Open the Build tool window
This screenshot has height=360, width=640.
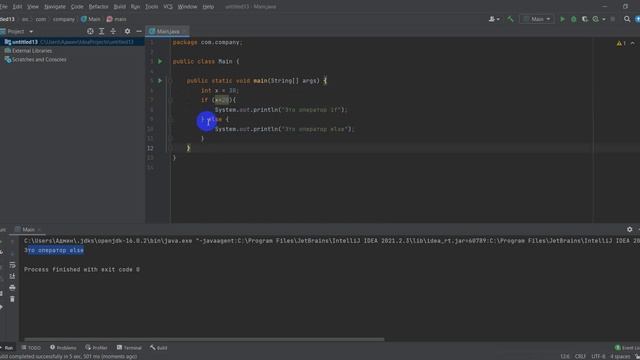pyautogui.click(x=159, y=348)
